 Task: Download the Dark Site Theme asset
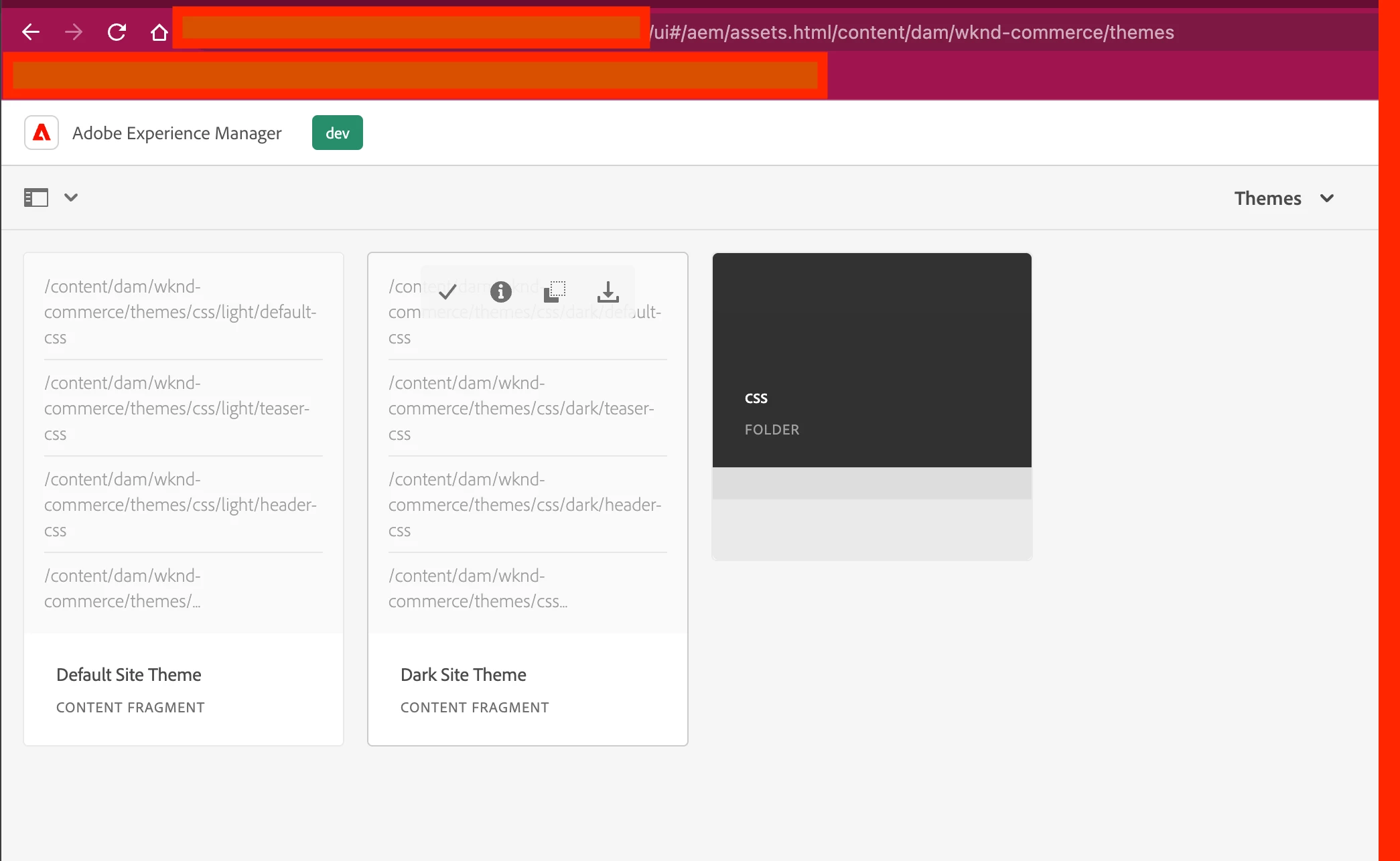(x=608, y=291)
